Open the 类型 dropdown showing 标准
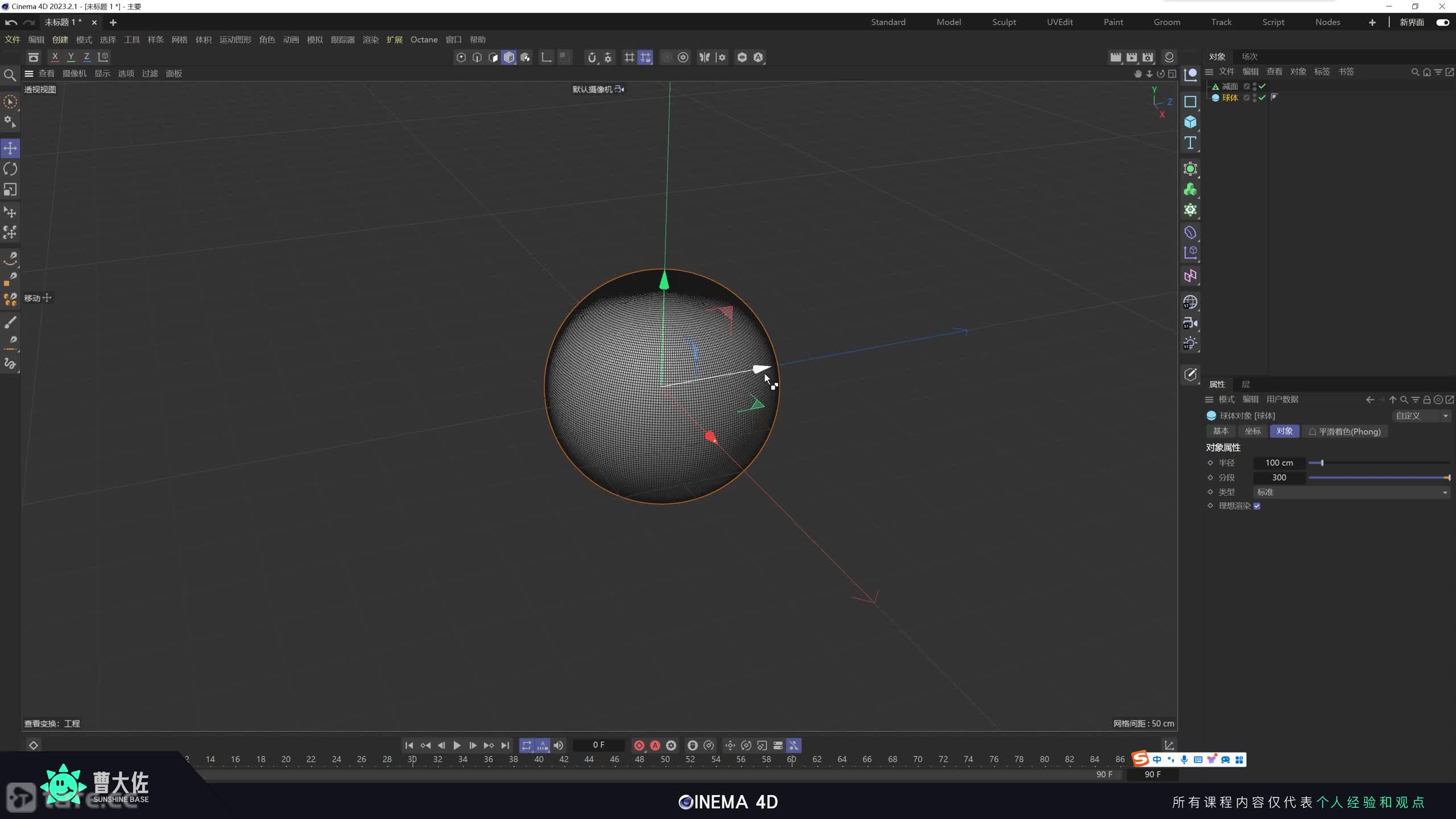 1351,492
